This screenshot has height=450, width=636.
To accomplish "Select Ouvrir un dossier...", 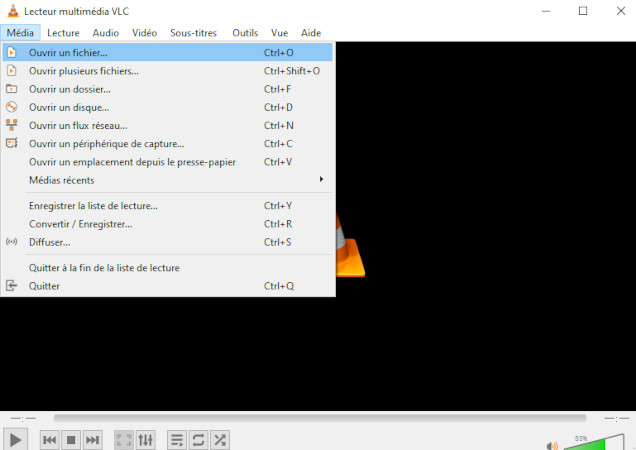I will tap(168, 89).
